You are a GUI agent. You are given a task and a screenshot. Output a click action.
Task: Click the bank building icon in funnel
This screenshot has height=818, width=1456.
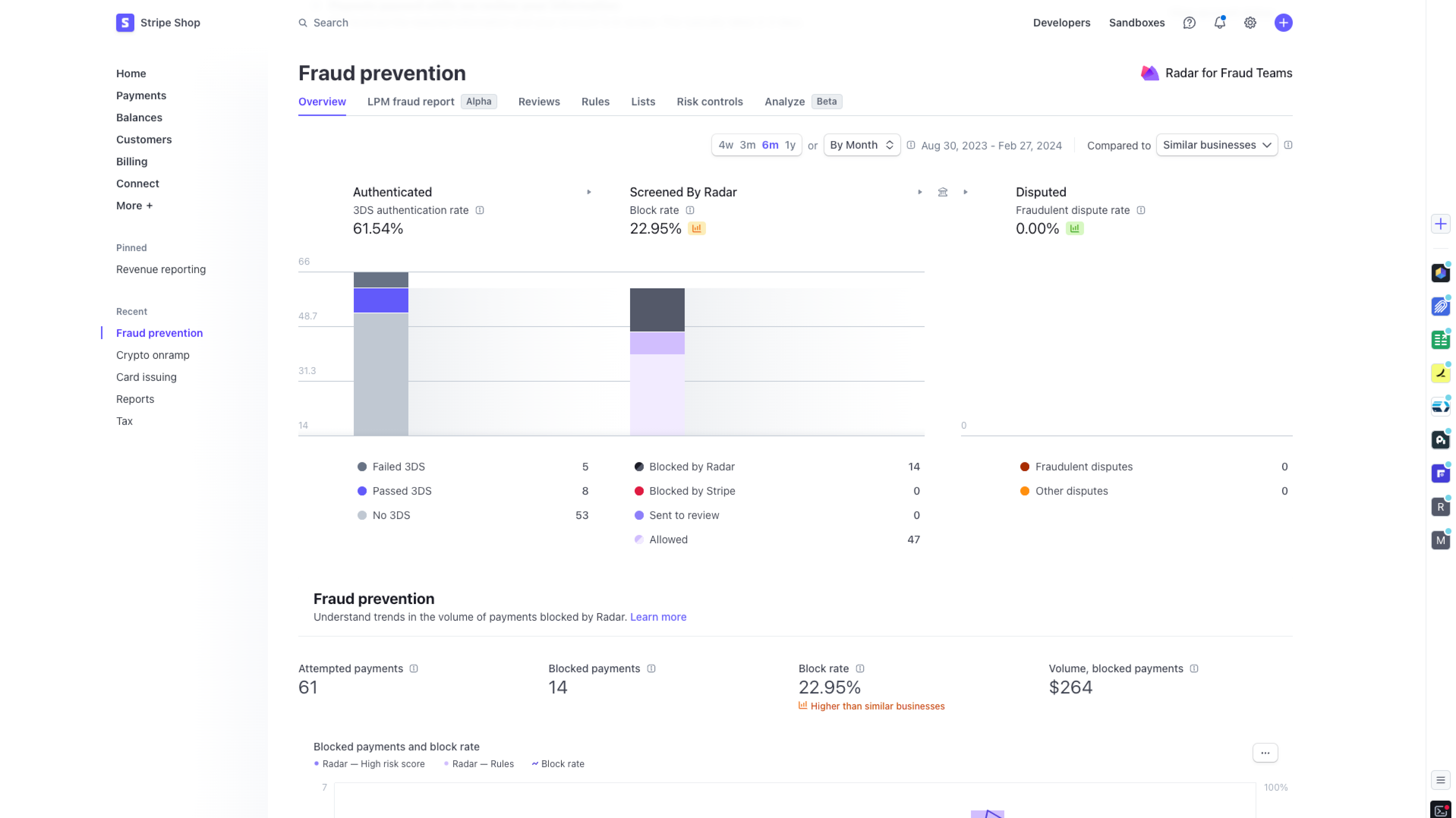pos(943,192)
